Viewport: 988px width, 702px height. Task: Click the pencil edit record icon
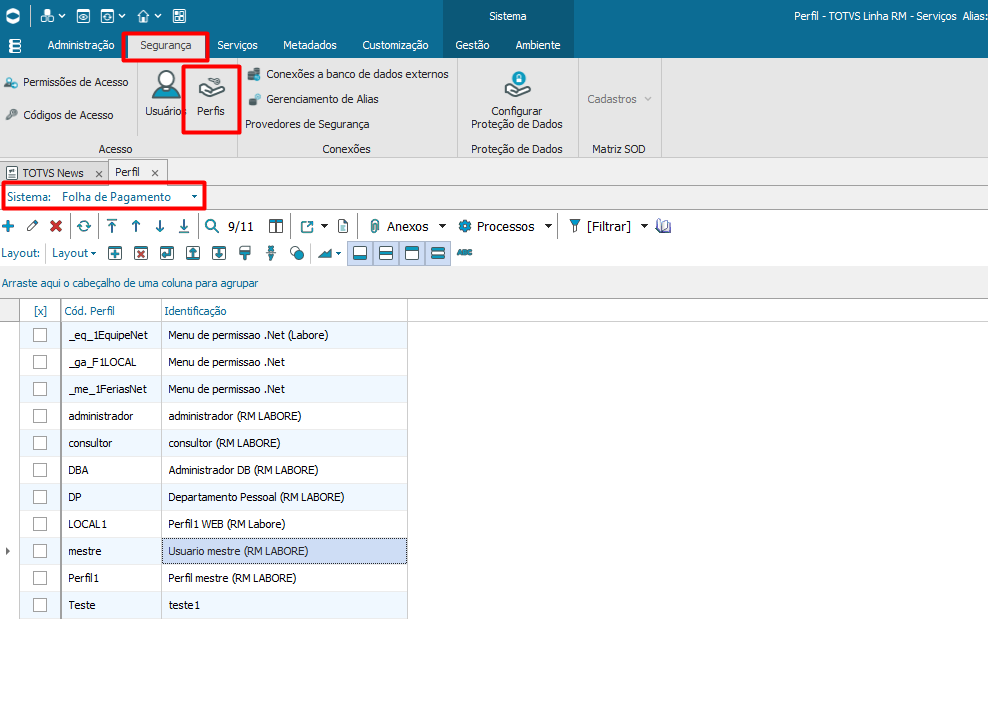(x=32, y=226)
